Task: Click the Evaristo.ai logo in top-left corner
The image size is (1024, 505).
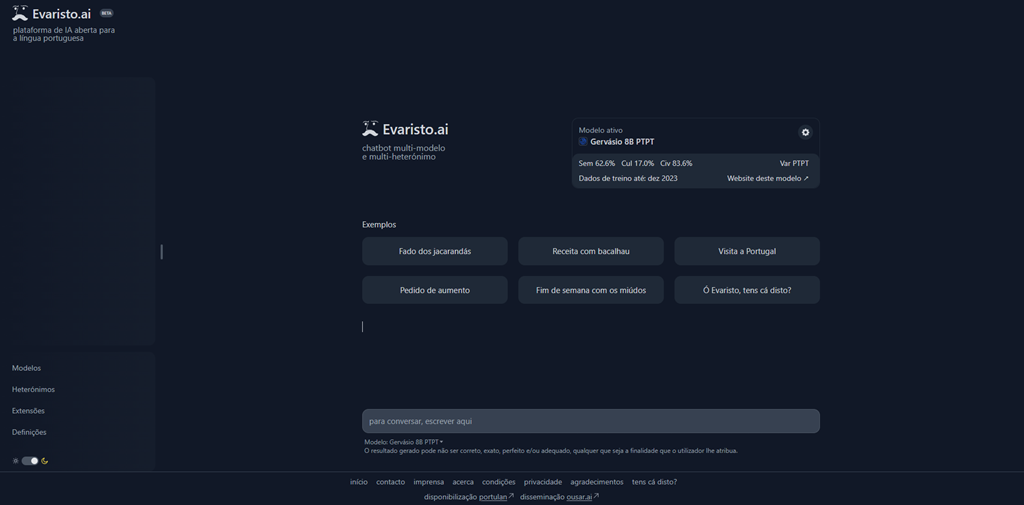Action: click(52, 14)
